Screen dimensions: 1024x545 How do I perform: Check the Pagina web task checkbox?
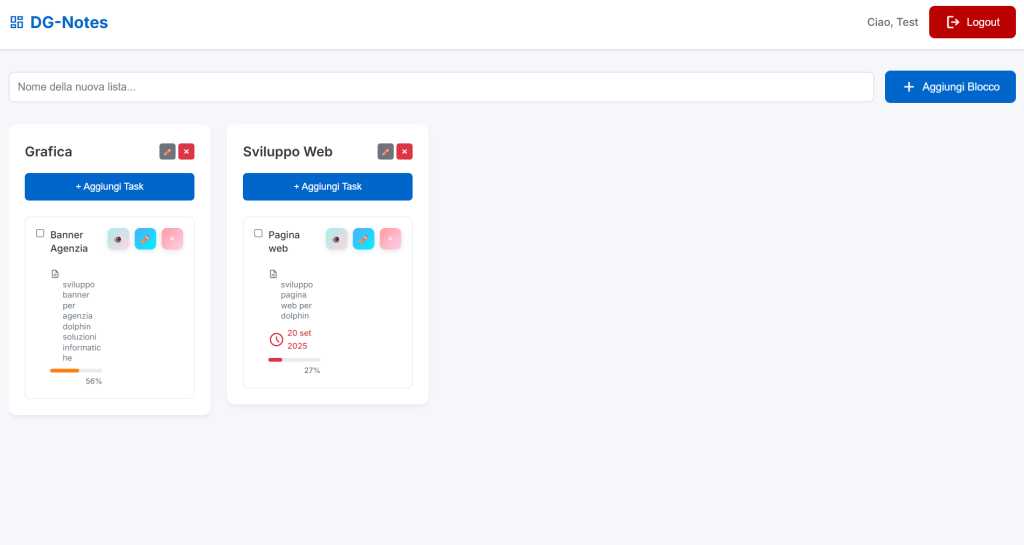point(258,233)
